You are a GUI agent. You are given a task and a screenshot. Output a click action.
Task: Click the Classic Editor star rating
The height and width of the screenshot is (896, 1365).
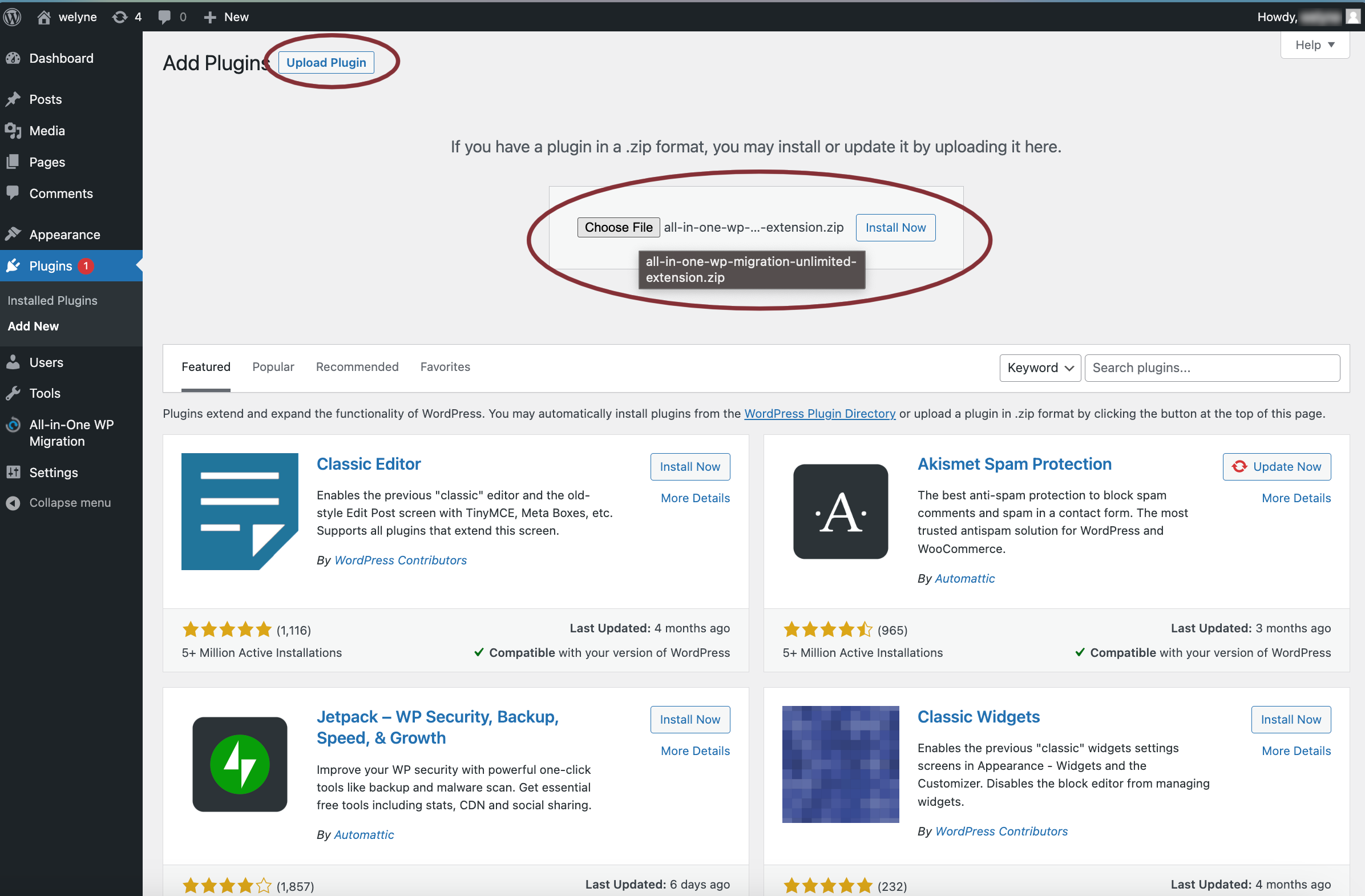[x=227, y=630]
